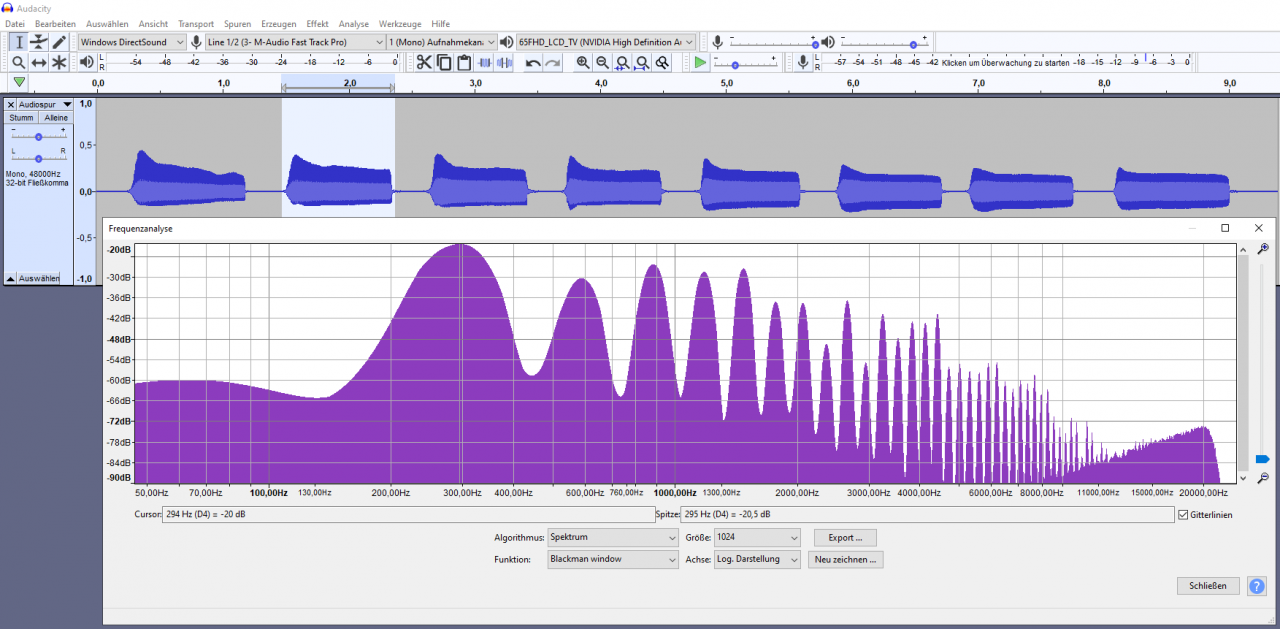Toggle Alleine (solo) on the track
The width and height of the screenshot is (1280, 629).
tap(56, 118)
